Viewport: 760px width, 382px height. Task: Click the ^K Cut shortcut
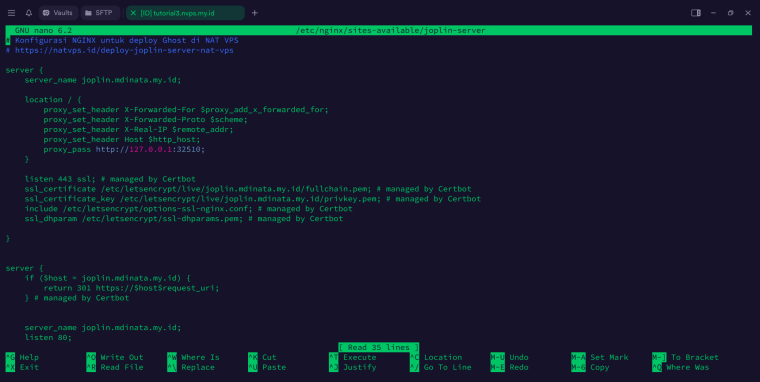click(x=262, y=357)
